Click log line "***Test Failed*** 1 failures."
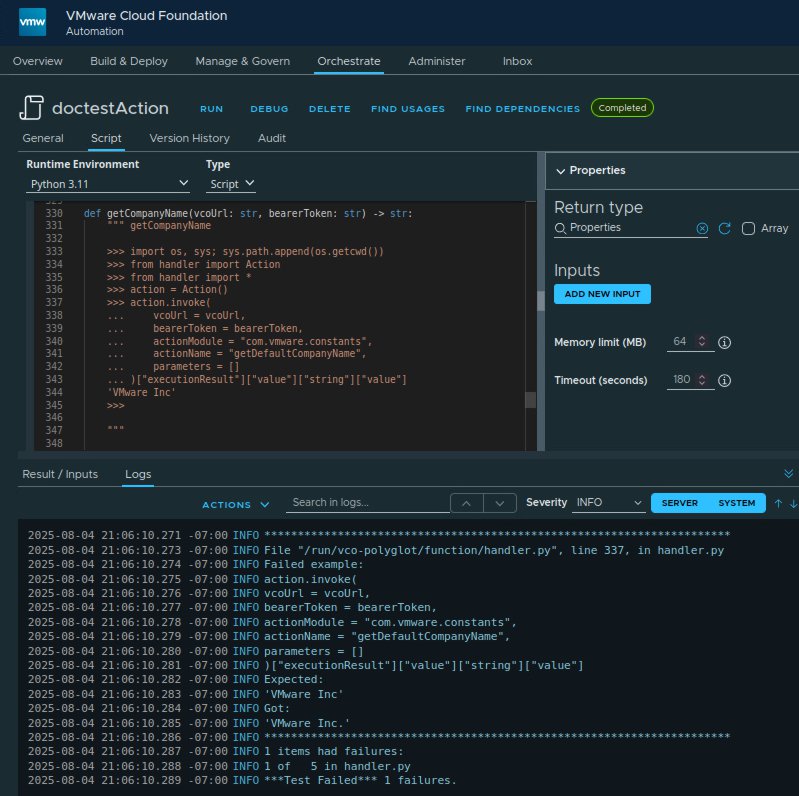Screen dimensions: 799x796 (360, 781)
